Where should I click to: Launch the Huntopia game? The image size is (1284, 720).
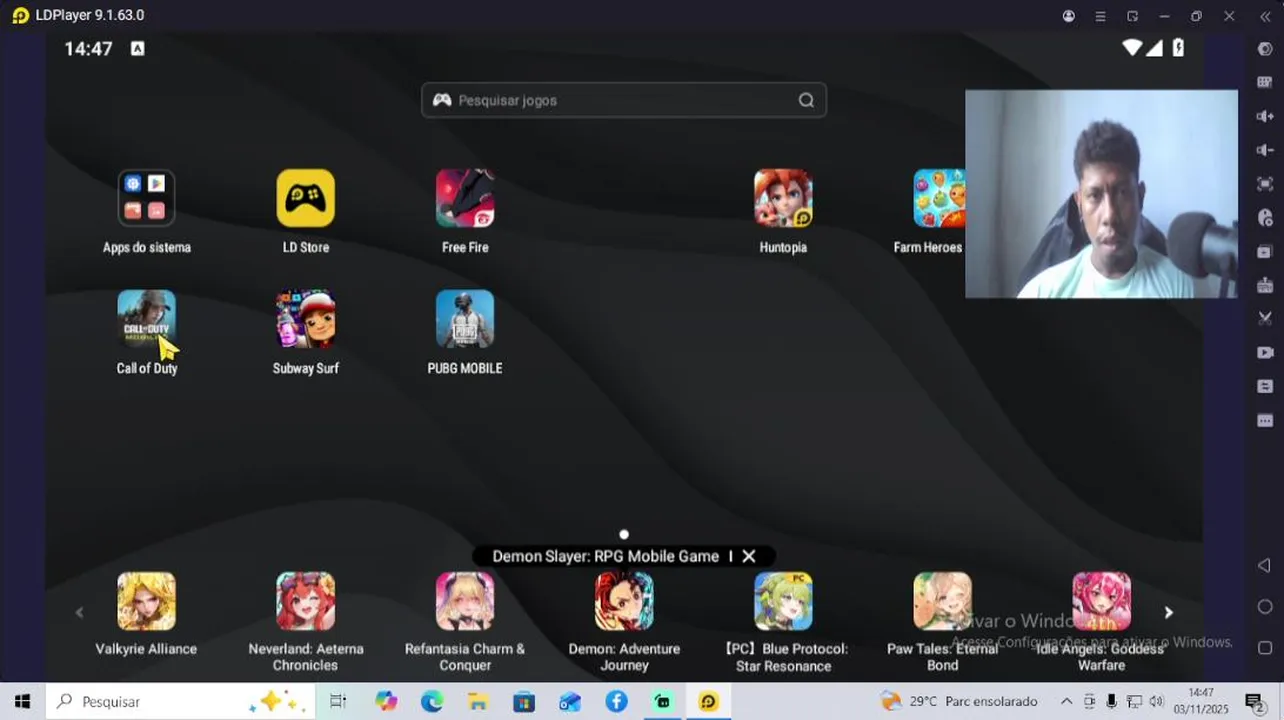783,198
